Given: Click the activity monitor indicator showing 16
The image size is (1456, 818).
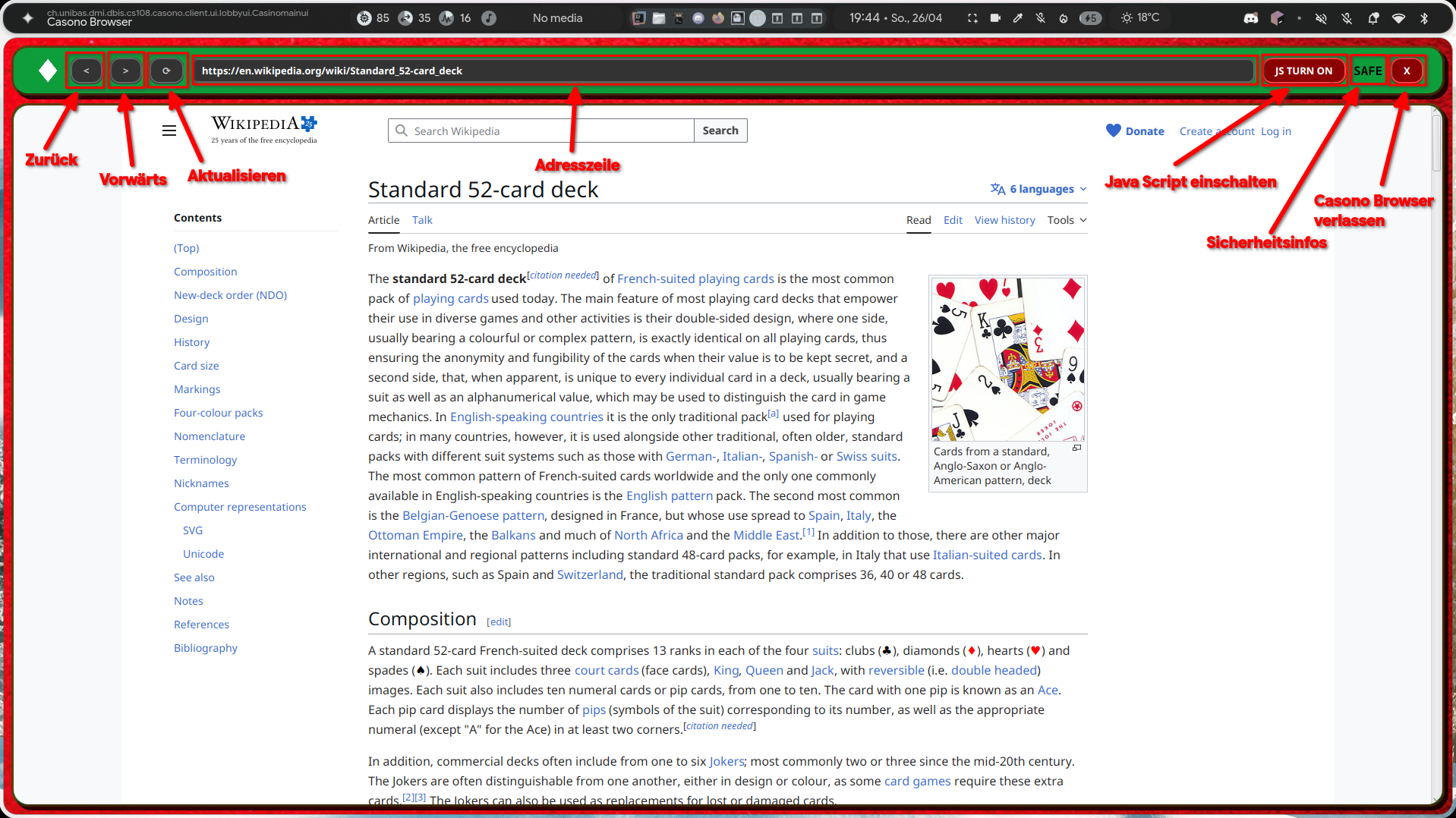Looking at the screenshot, I should pyautogui.click(x=455, y=18).
